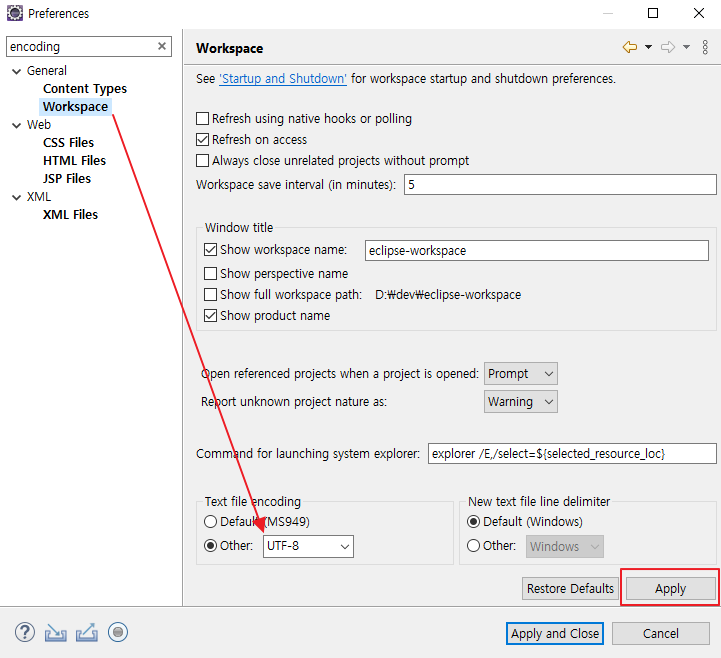Click the yellow Back navigation arrow
Screen dimensions: 721x658
[x=629, y=47]
